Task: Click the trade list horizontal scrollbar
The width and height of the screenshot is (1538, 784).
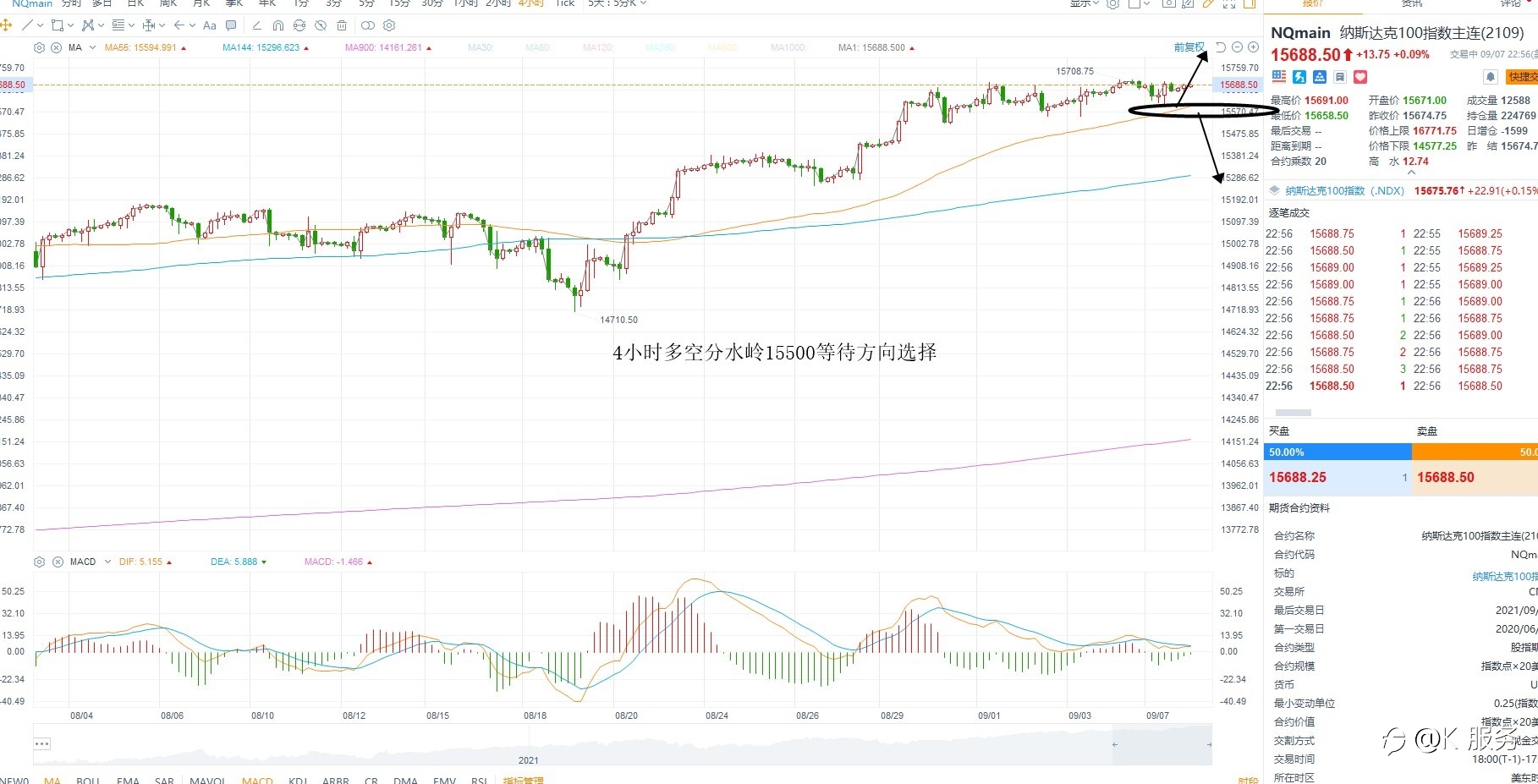Action: (x=1293, y=413)
